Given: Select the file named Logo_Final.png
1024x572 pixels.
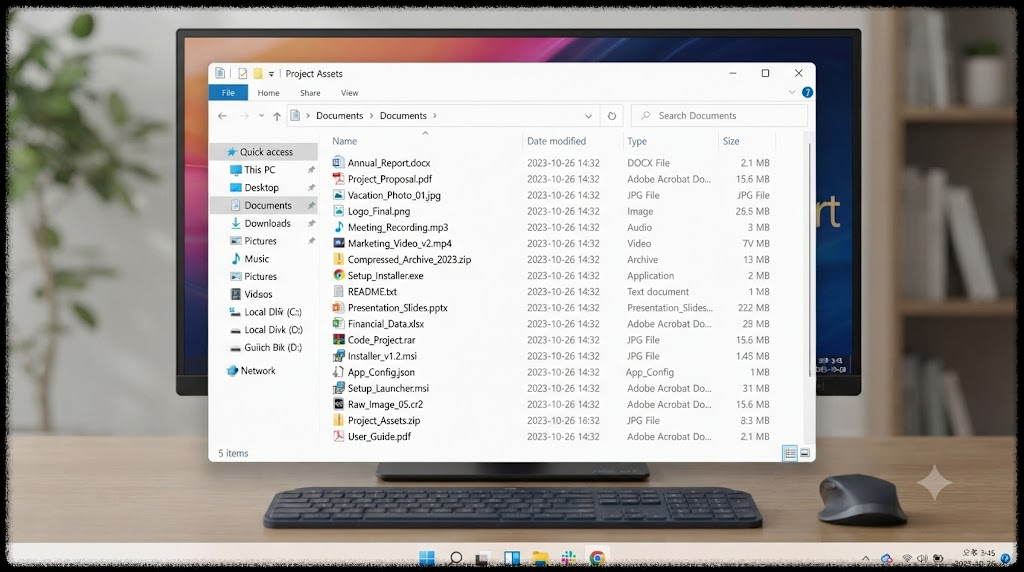Looking at the screenshot, I should 379,211.
